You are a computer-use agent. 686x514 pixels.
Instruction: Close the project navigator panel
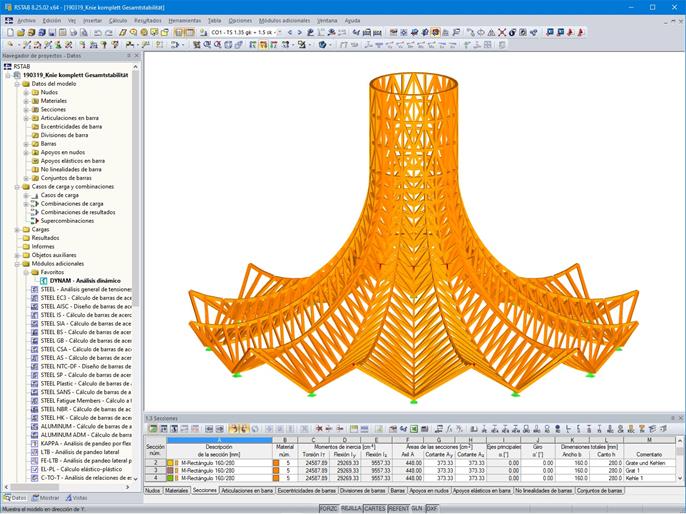click(137, 56)
